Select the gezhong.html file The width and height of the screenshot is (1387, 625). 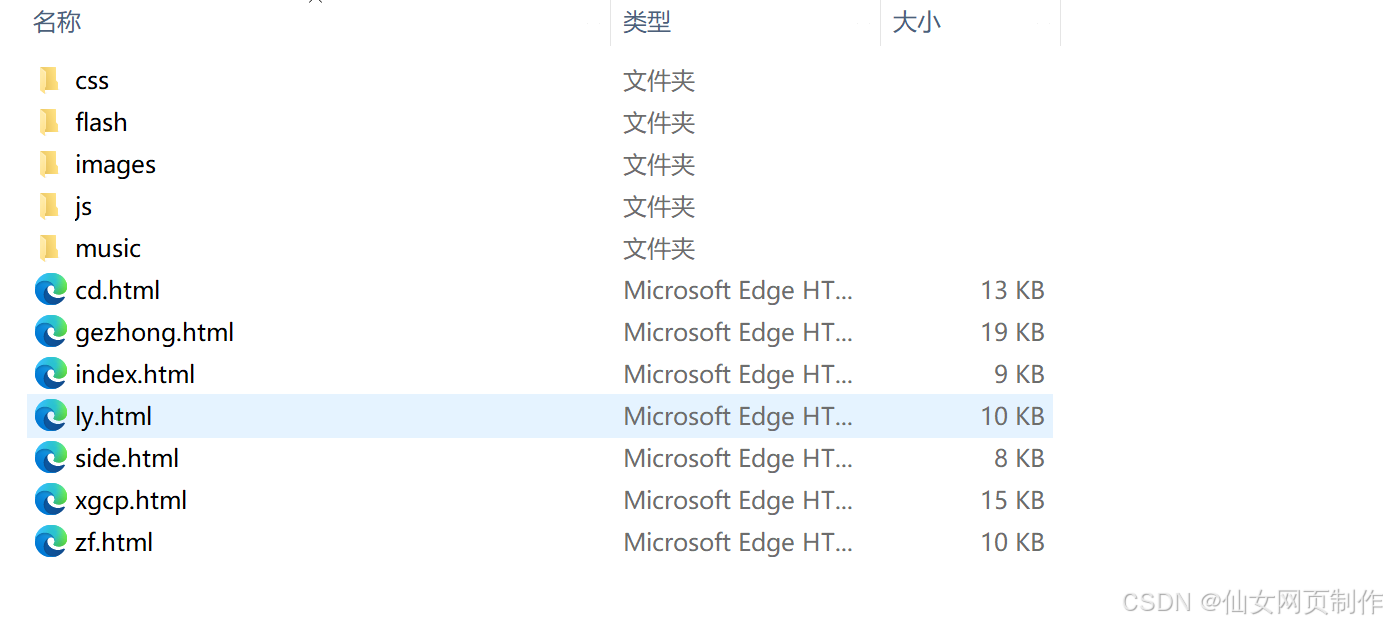click(154, 331)
